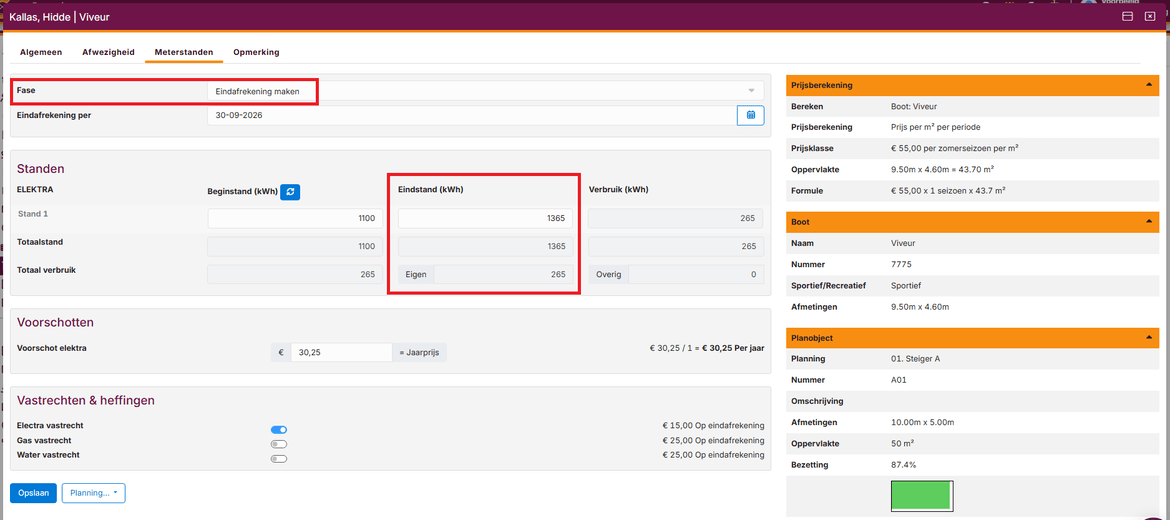Disable the Electra vastrecht switch
This screenshot has width=1170, height=520.
point(279,430)
